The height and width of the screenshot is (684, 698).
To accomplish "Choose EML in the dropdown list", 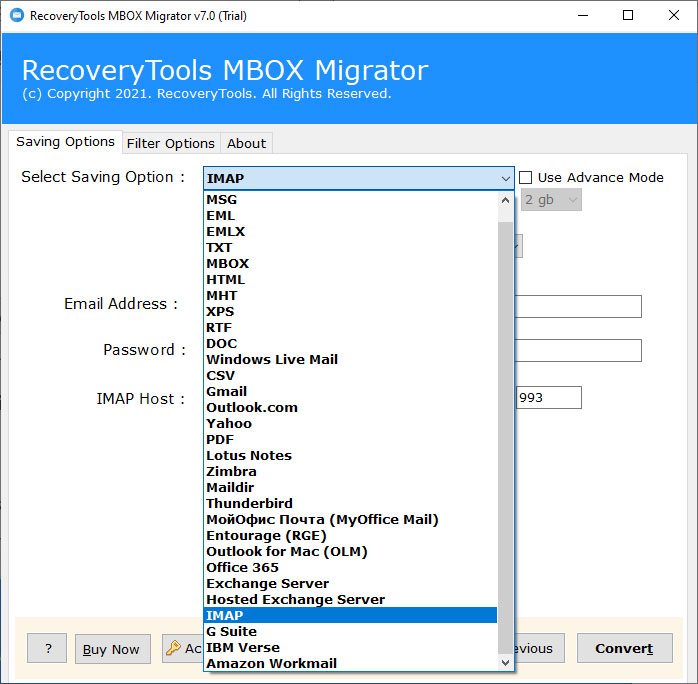I will click(350, 215).
